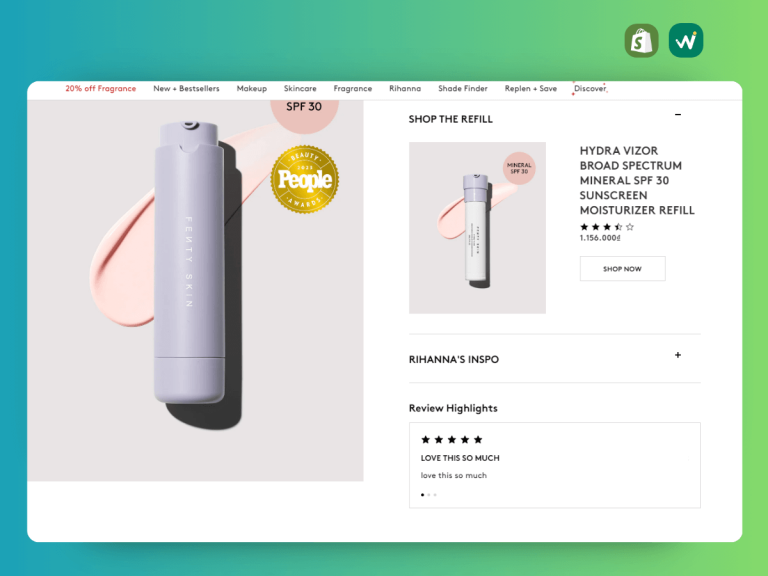The image size is (768, 576).
Task: Click the 'love this so much' review body text
Action: pos(454,476)
